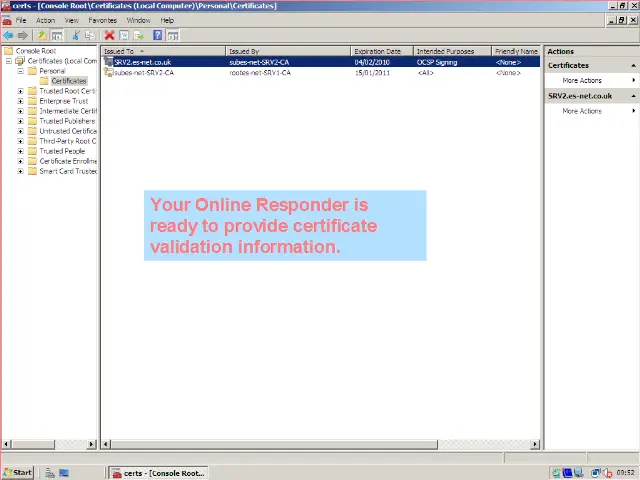Image resolution: width=640 pixels, height=480 pixels.
Task: Click the Forward arrow toolbar icon
Action: 23,35
